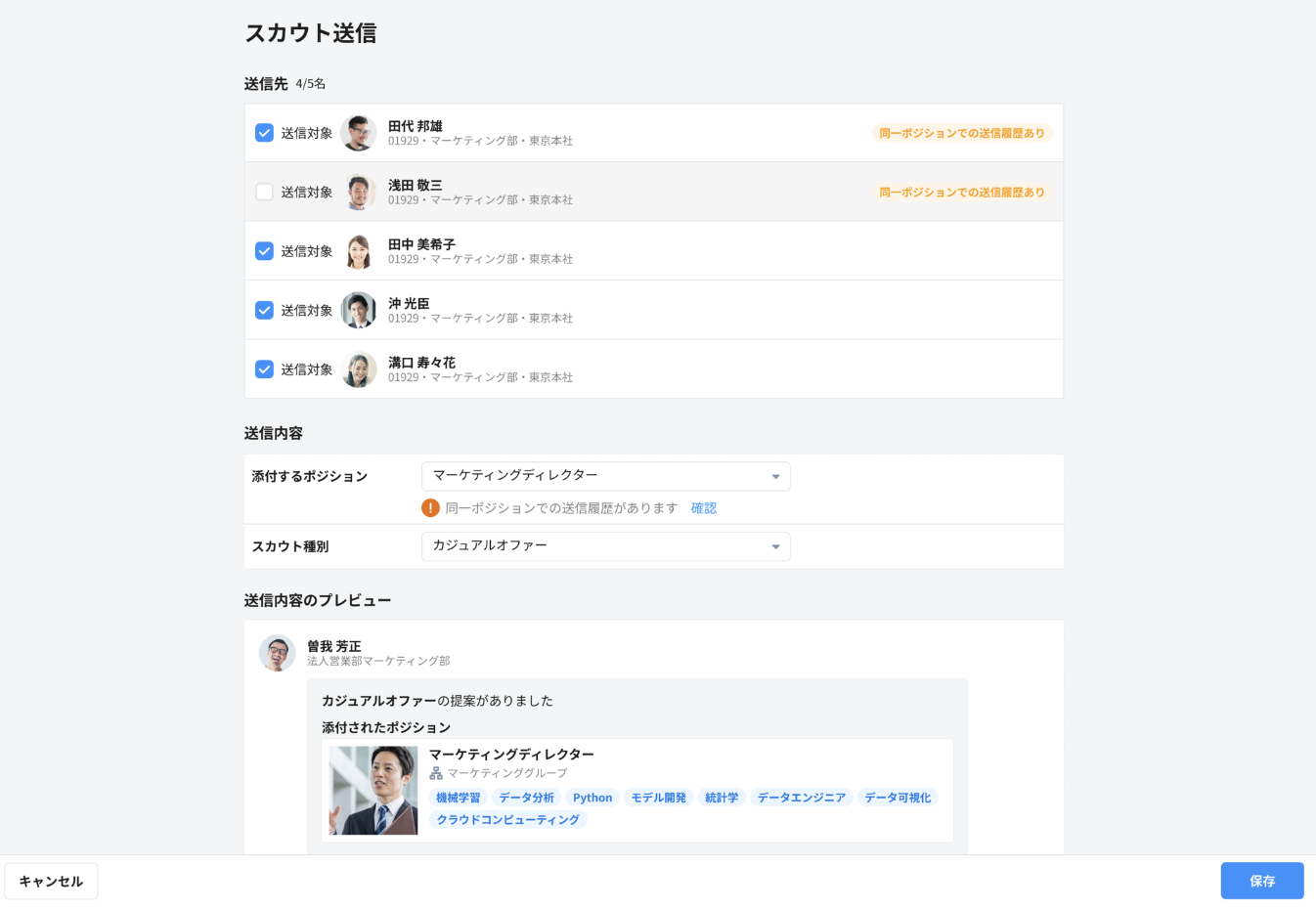The image size is (1316, 909).
Task: Click 田代 邦雄's 同一ポジション history badge
Action: point(961,133)
